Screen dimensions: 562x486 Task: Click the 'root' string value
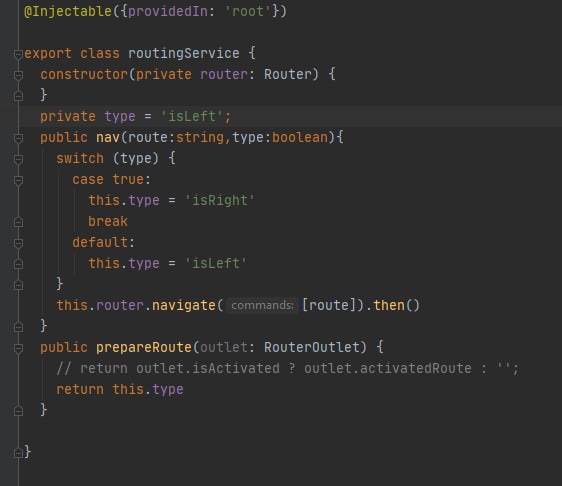click(x=247, y=11)
